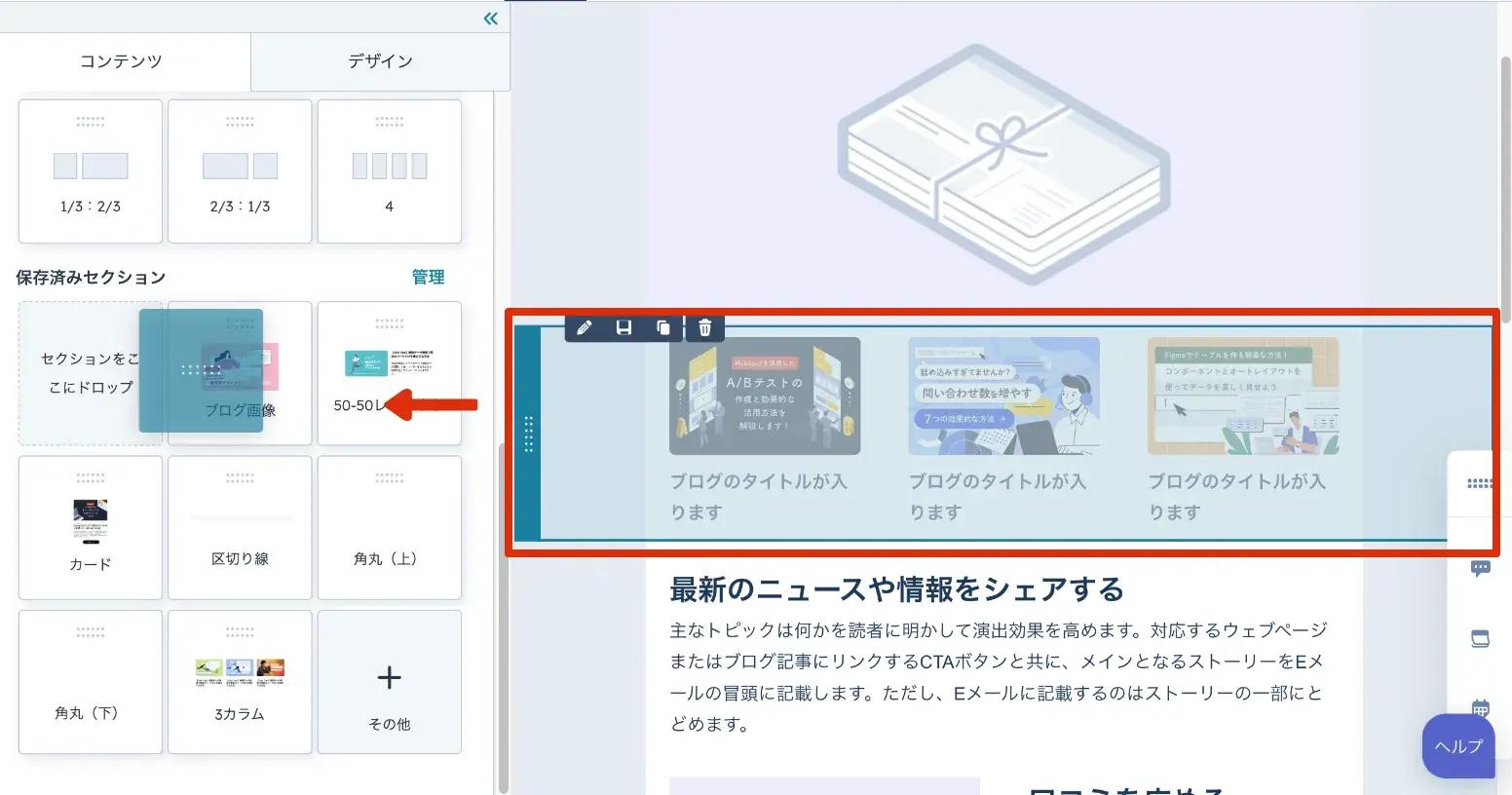Select the 区切り線 saved section
This screenshot has width=1512, height=795.
[240, 528]
